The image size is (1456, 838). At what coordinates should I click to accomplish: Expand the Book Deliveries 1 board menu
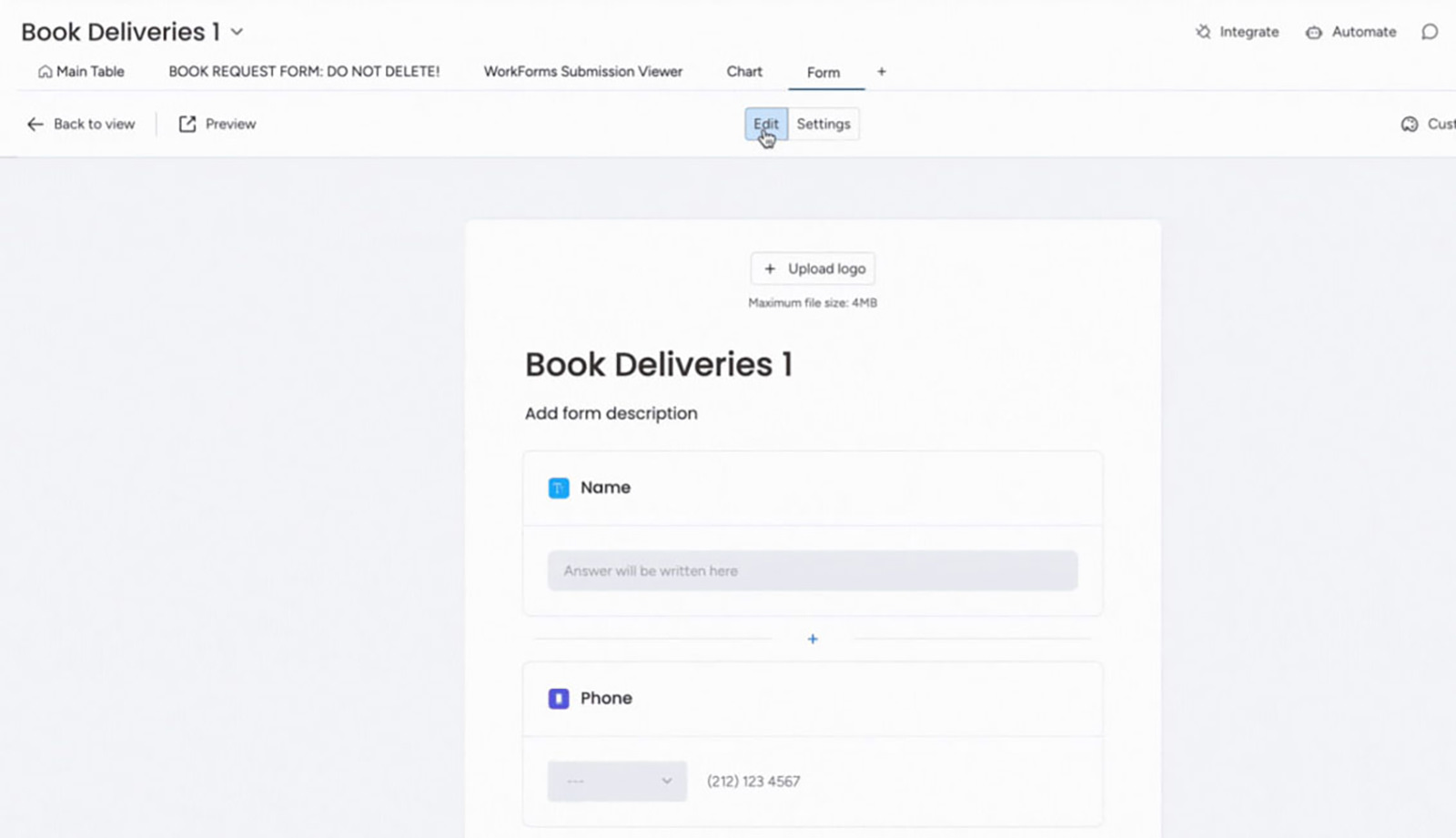[x=237, y=32]
